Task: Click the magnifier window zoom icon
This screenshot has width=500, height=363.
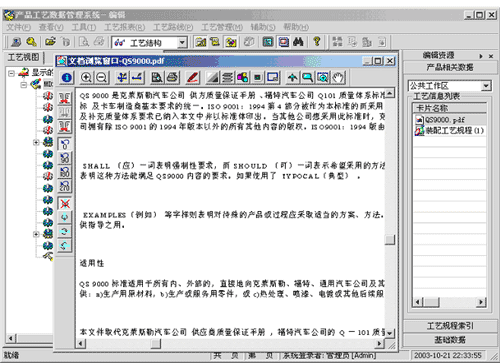Action: click(x=307, y=78)
